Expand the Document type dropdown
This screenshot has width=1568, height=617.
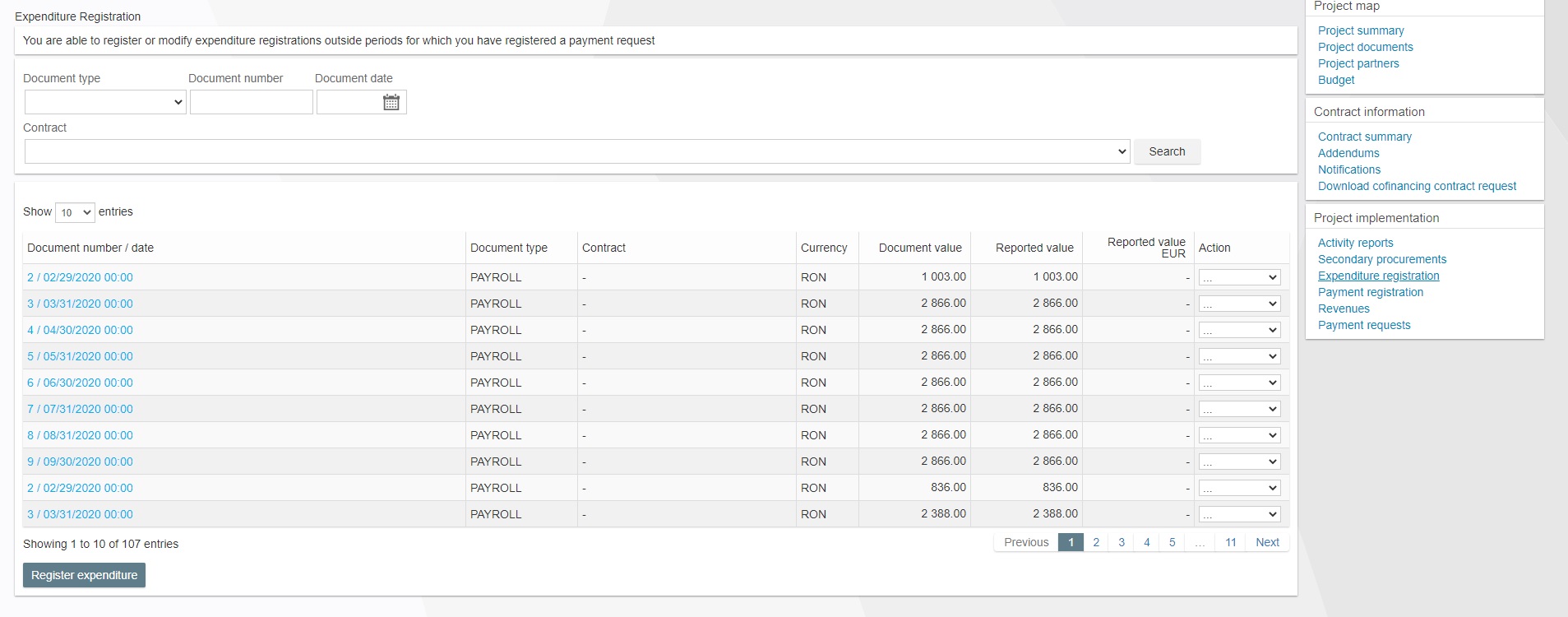[x=105, y=102]
